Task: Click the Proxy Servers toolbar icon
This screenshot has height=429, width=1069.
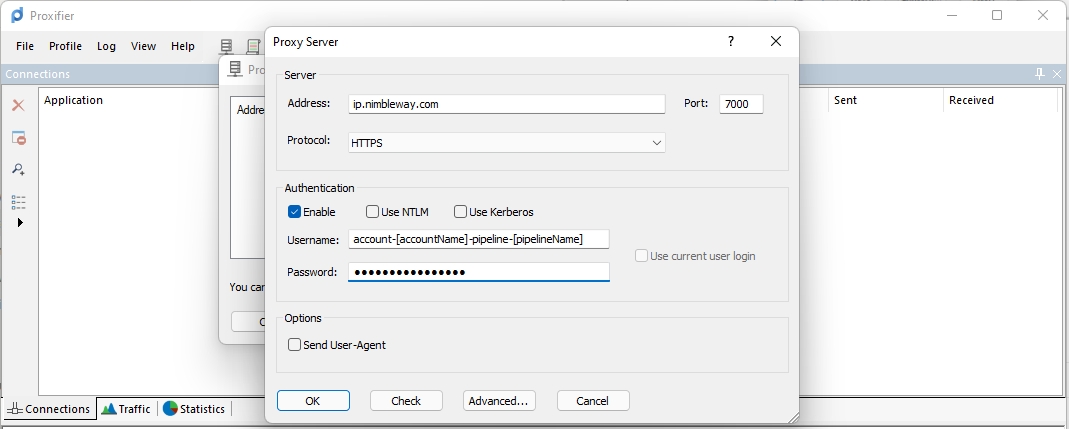Action: (x=227, y=46)
